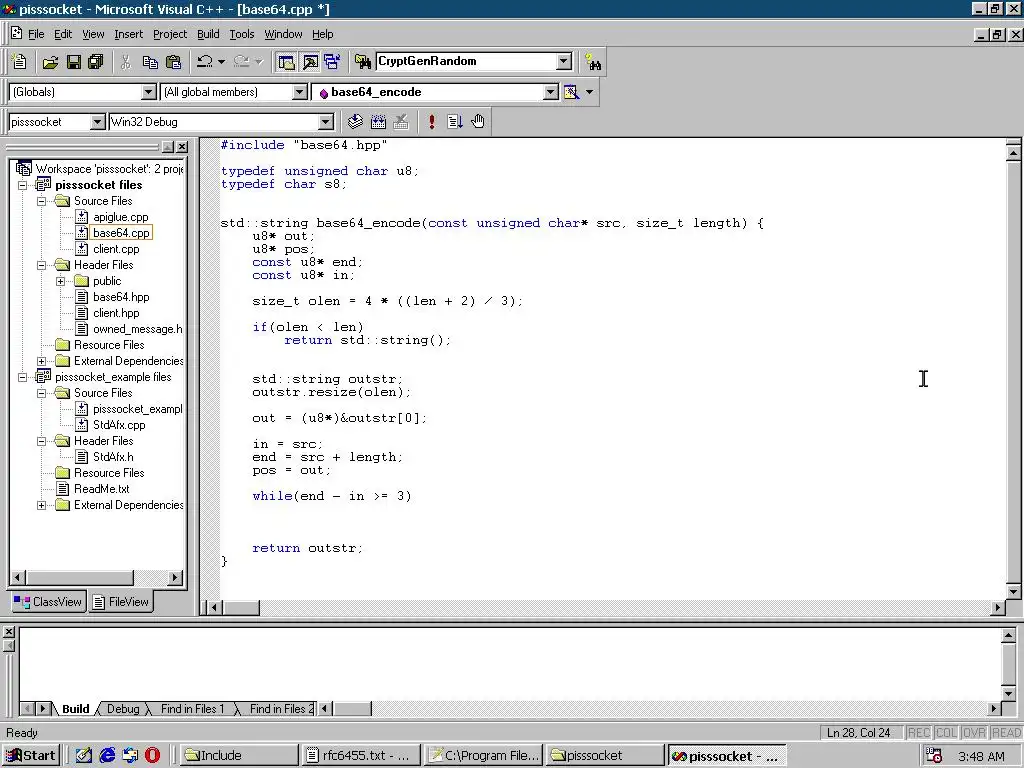Toggle the Output pane button

coord(310,62)
